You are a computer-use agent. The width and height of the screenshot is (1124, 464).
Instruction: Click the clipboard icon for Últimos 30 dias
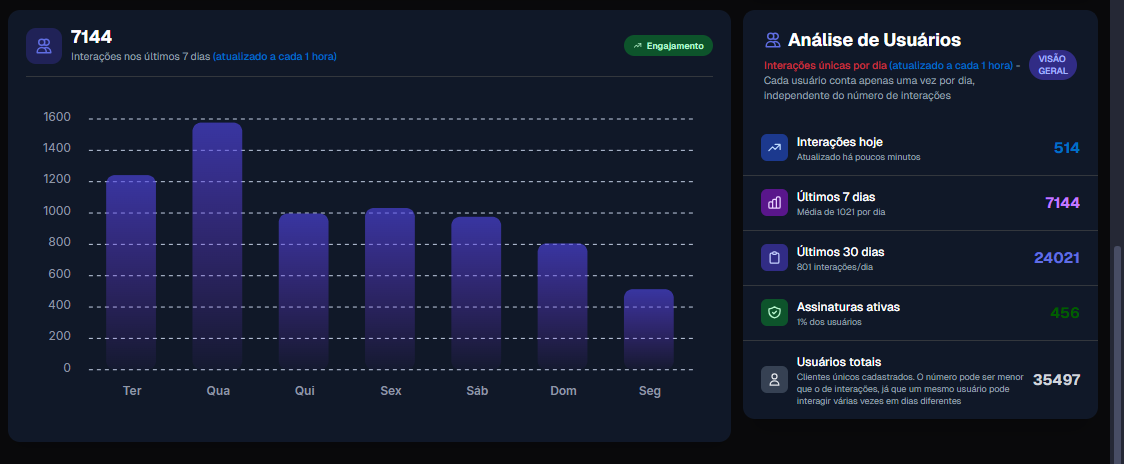[x=774, y=258]
